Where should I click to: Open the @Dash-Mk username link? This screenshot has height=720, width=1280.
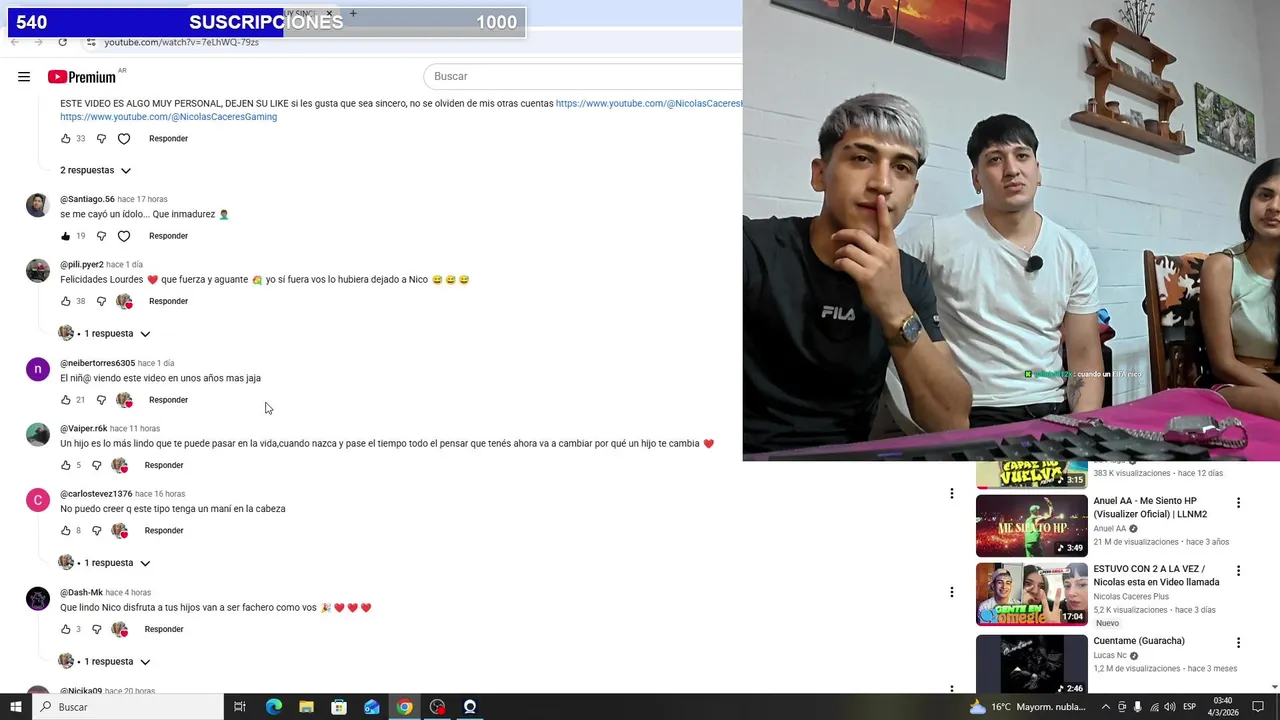click(81, 593)
